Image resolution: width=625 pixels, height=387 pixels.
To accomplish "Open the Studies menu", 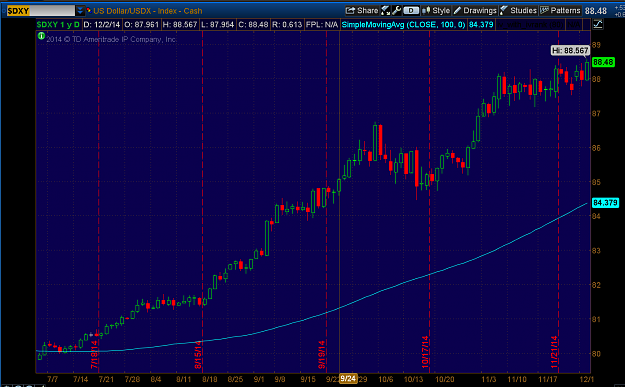I will pyautogui.click(x=518, y=10).
